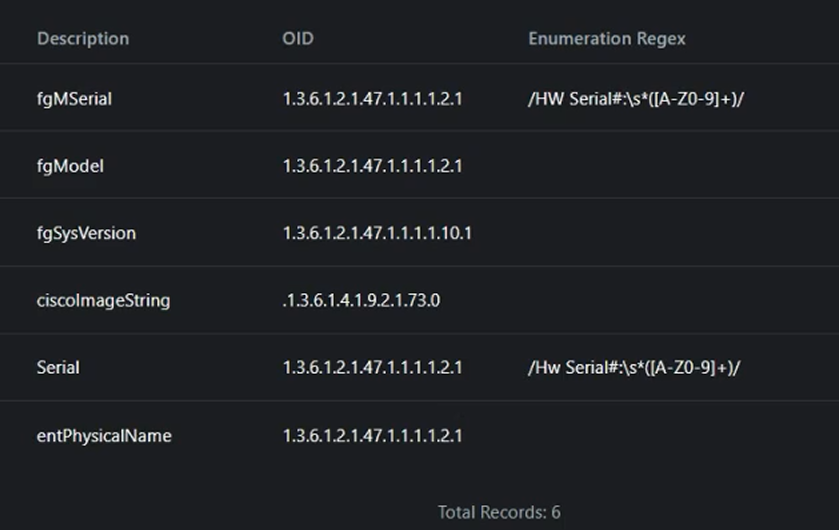Select the OID for entPhysicalName
Viewport: 839px width, 530px height.
372,435
